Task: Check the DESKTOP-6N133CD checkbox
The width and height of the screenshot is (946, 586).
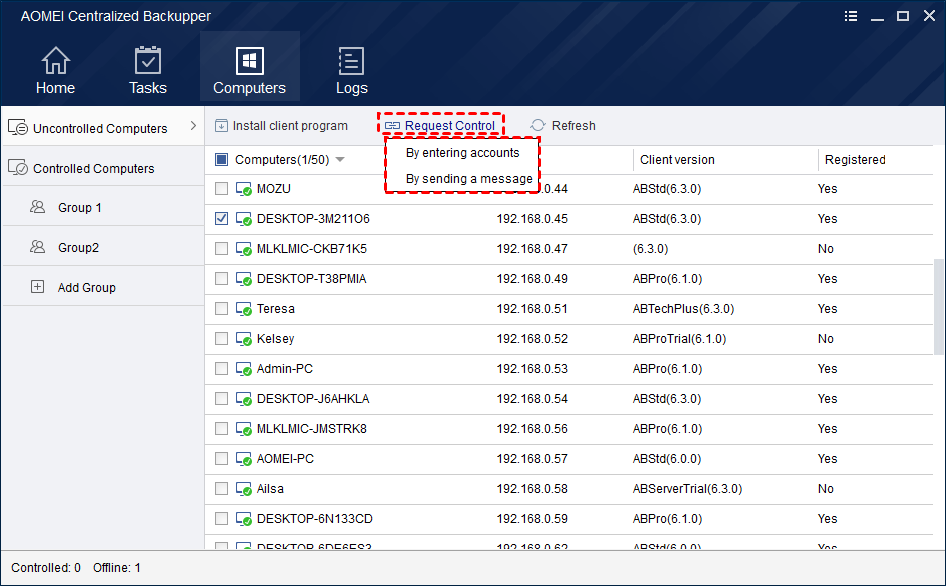Action: [x=221, y=518]
